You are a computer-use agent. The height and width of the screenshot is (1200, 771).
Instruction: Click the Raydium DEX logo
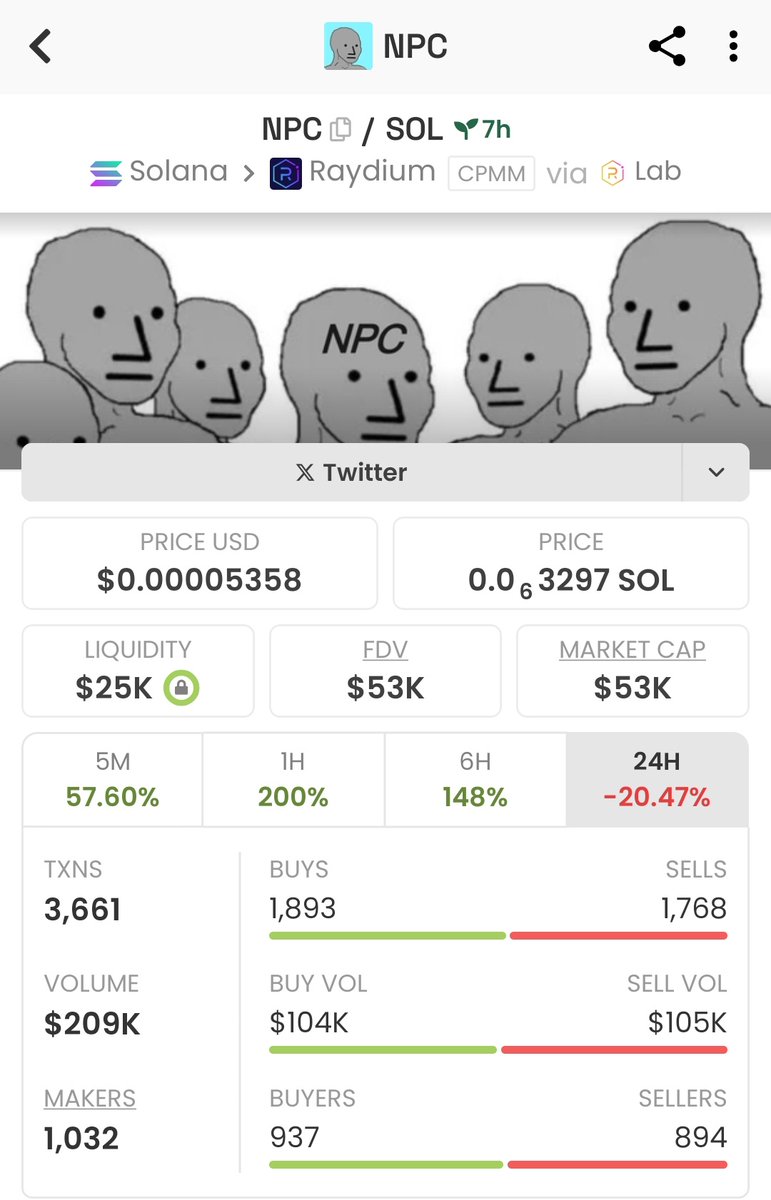[286, 173]
